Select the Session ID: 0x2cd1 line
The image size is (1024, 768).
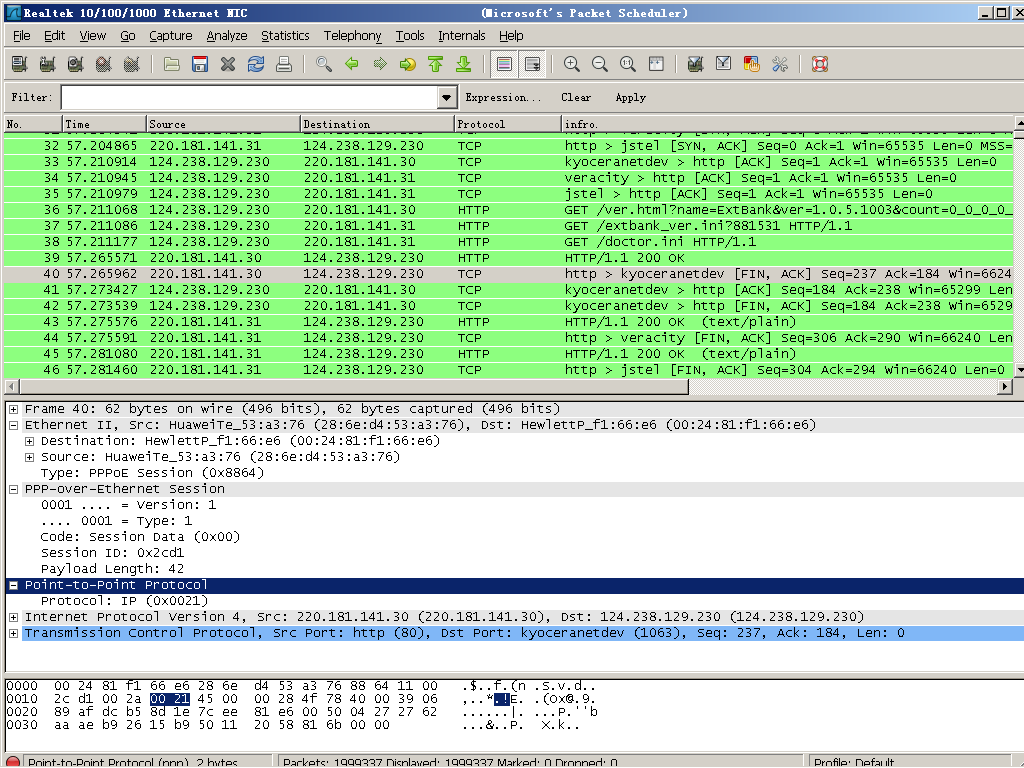pos(112,553)
